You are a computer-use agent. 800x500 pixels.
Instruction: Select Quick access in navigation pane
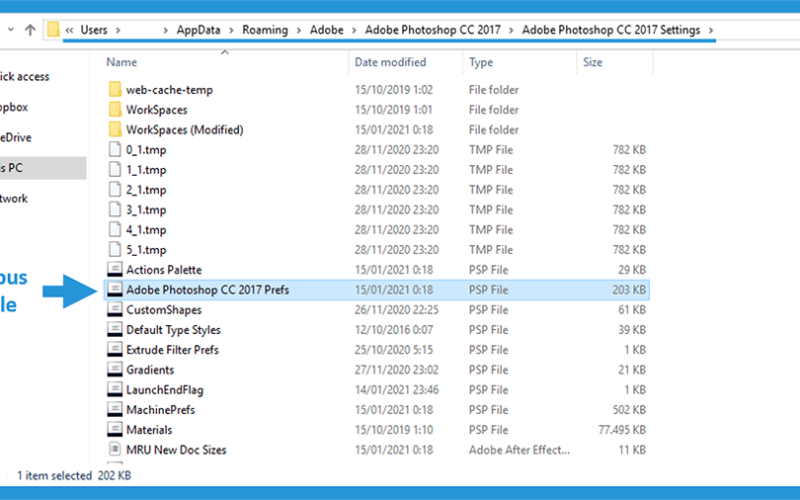pyautogui.click(x=24, y=77)
